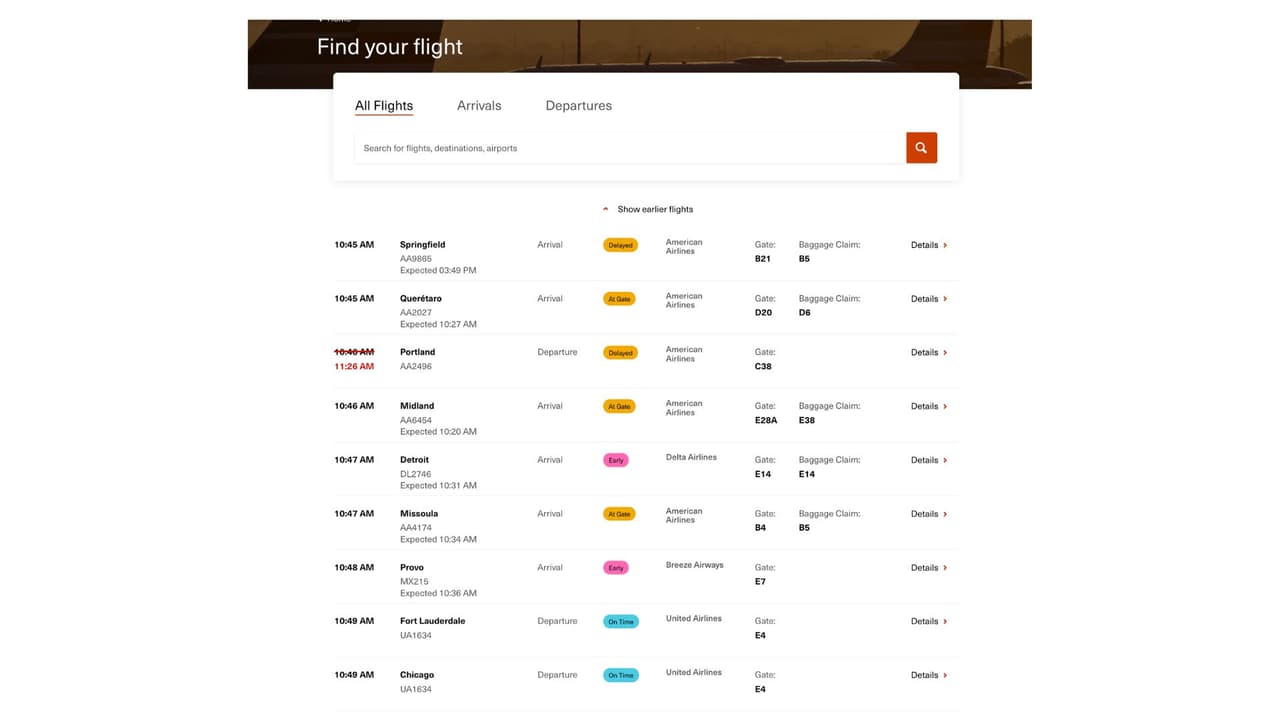Click the back arrow beside Home
The height and width of the screenshot is (720, 1280).
pos(320,17)
